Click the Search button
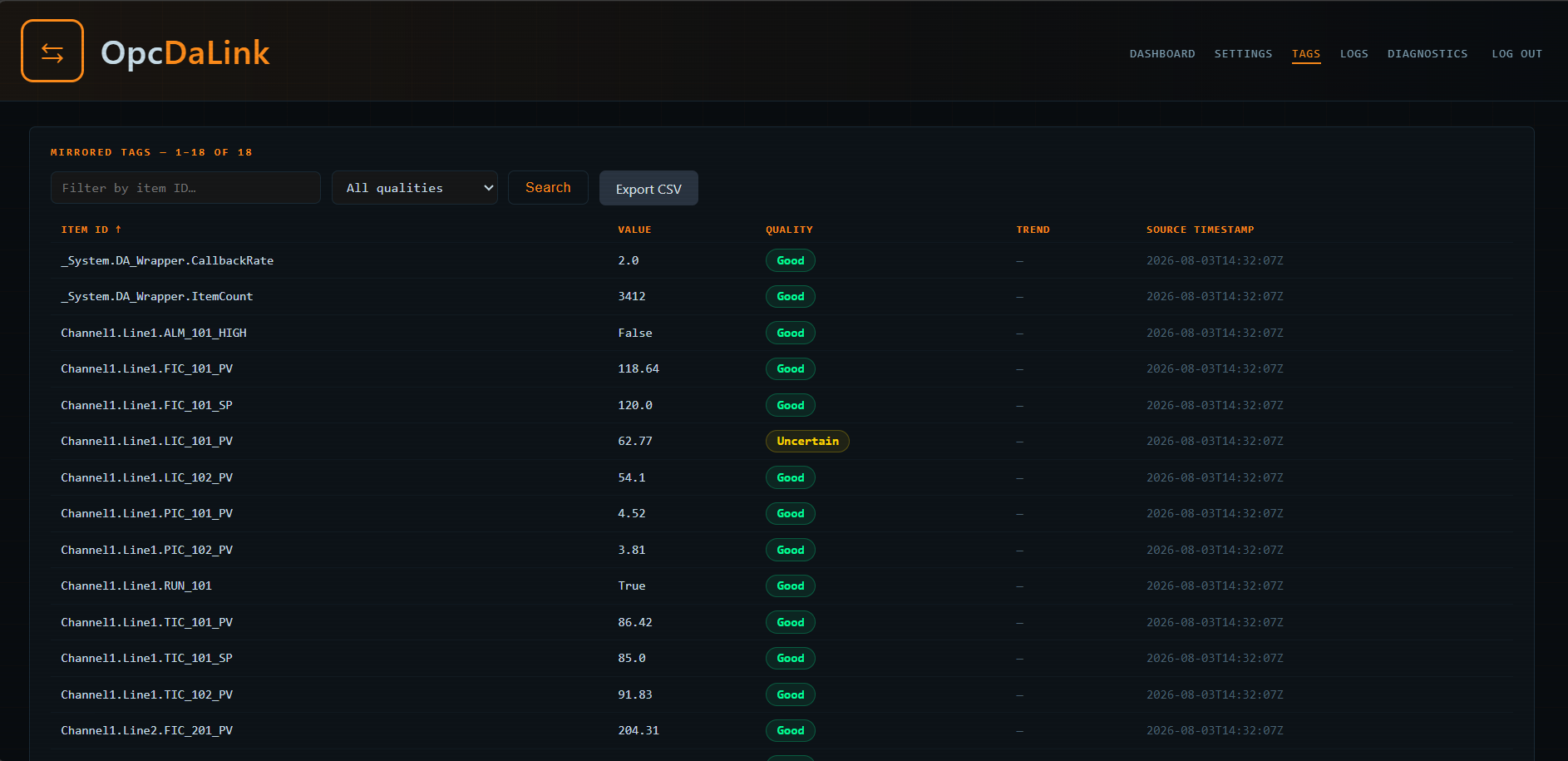The image size is (1568, 761). point(548,188)
